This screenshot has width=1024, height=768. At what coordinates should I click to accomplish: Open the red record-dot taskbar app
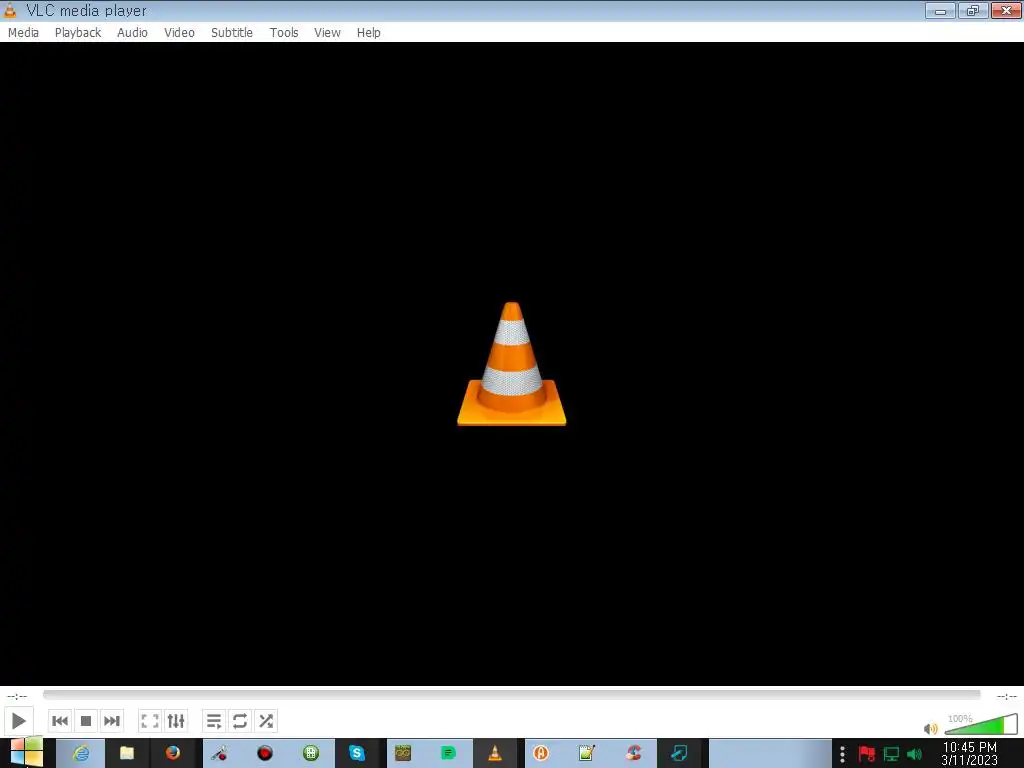click(264, 753)
